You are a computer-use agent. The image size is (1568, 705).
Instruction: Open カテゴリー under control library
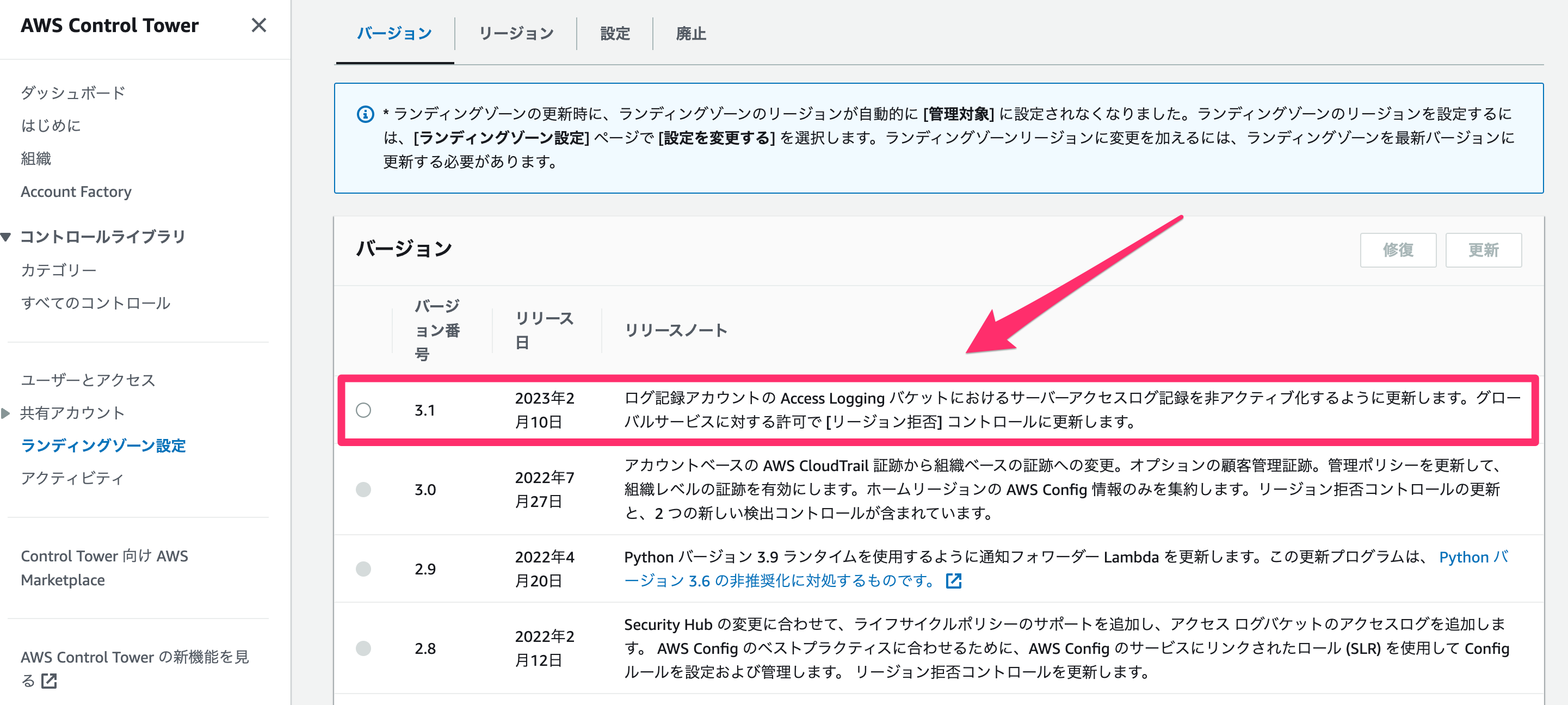58,270
